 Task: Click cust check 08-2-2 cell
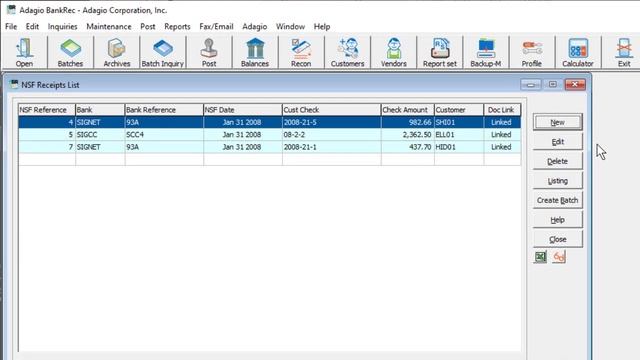(x=331, y=135)
